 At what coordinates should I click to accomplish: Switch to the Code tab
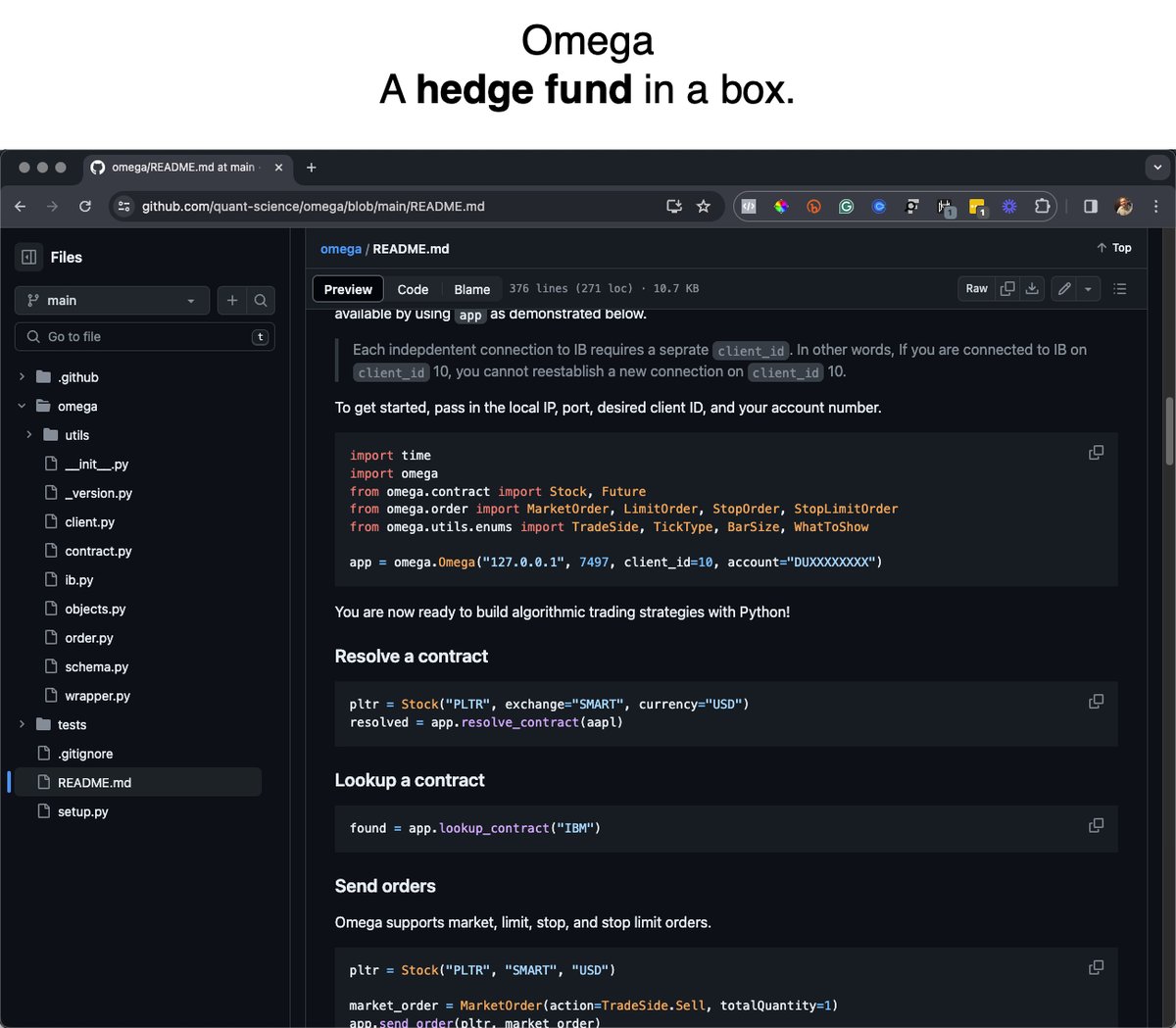pyautogui.click(x=413, y=289)
